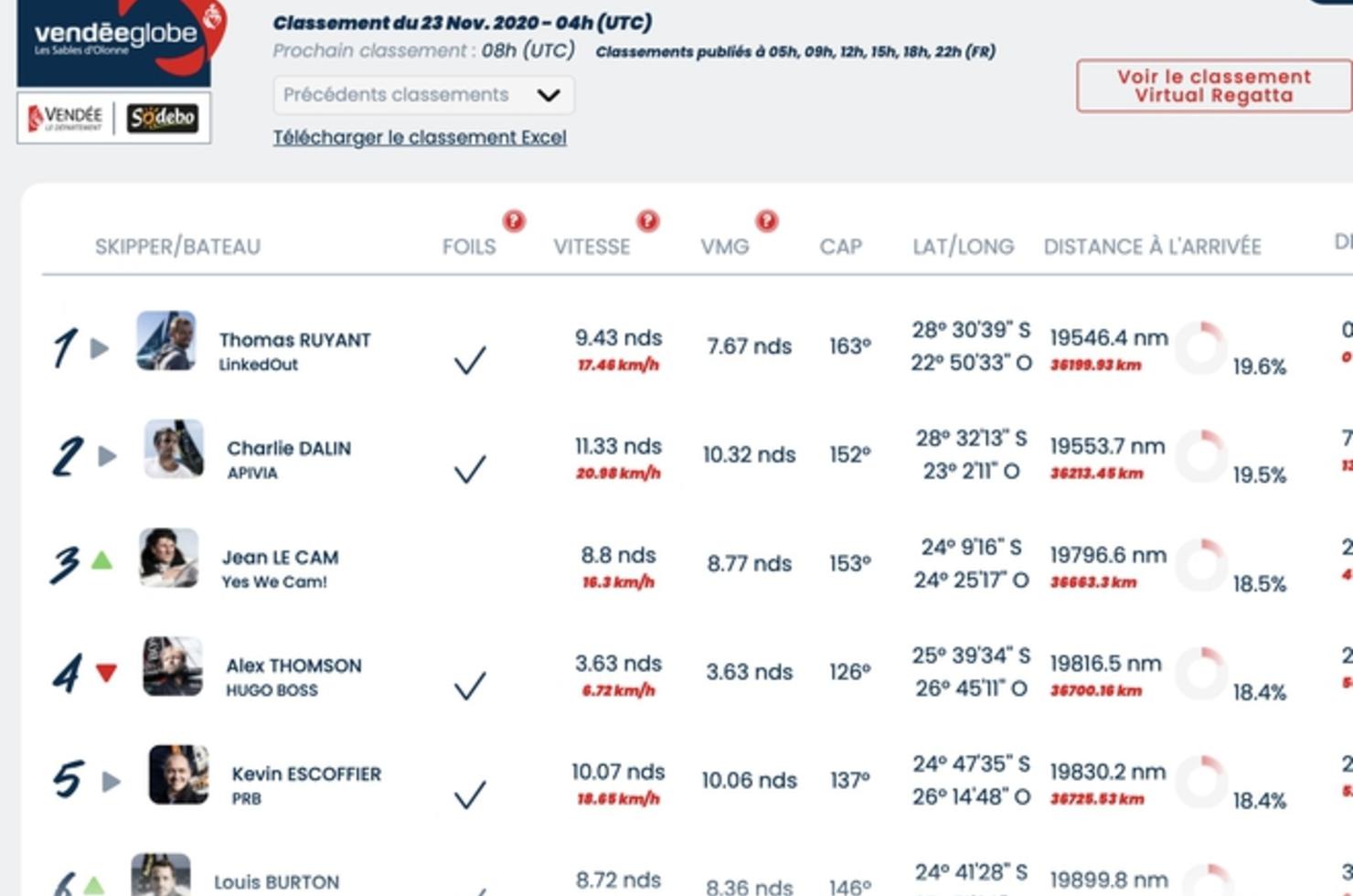Click the VITESSE help question-mark icon

point(648,220)
